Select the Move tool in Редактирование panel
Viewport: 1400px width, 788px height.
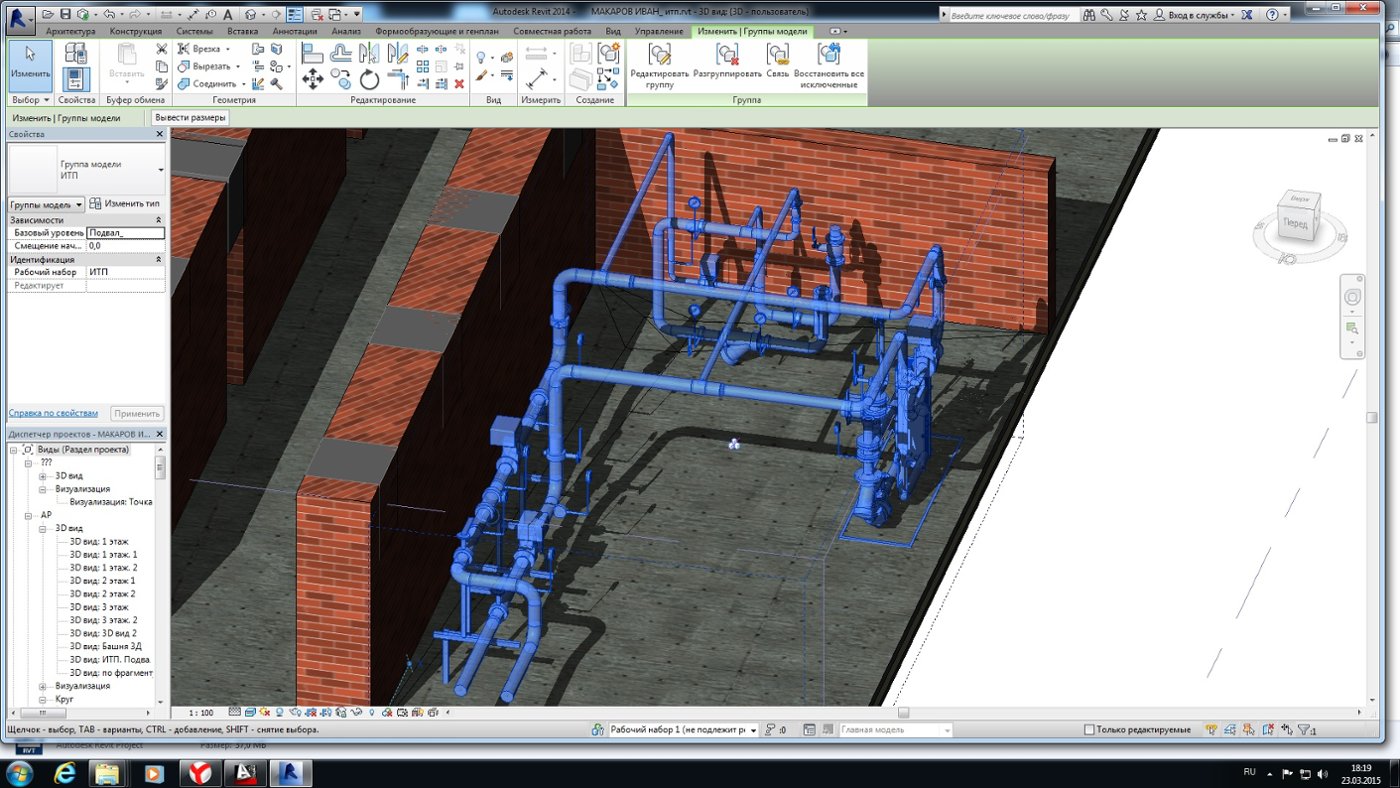tap(312, 80)
